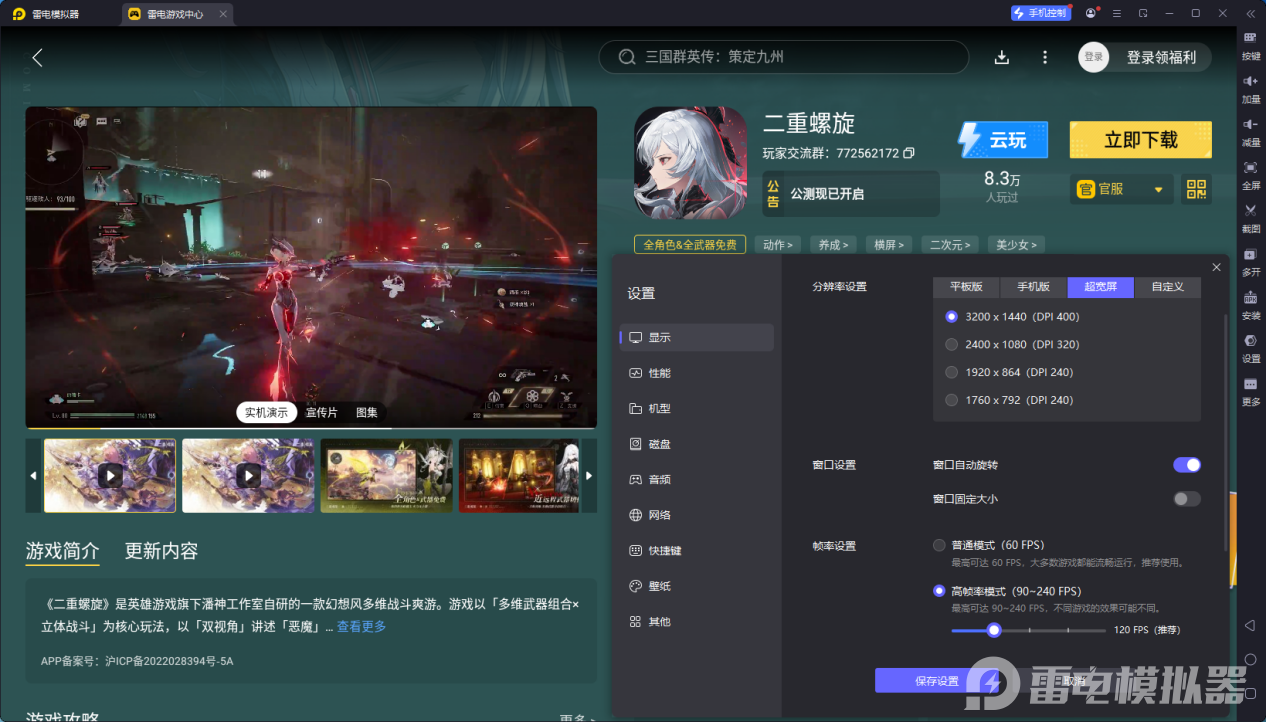Switch to 超宽屏 resolution tab

(x=1100, y=287)
